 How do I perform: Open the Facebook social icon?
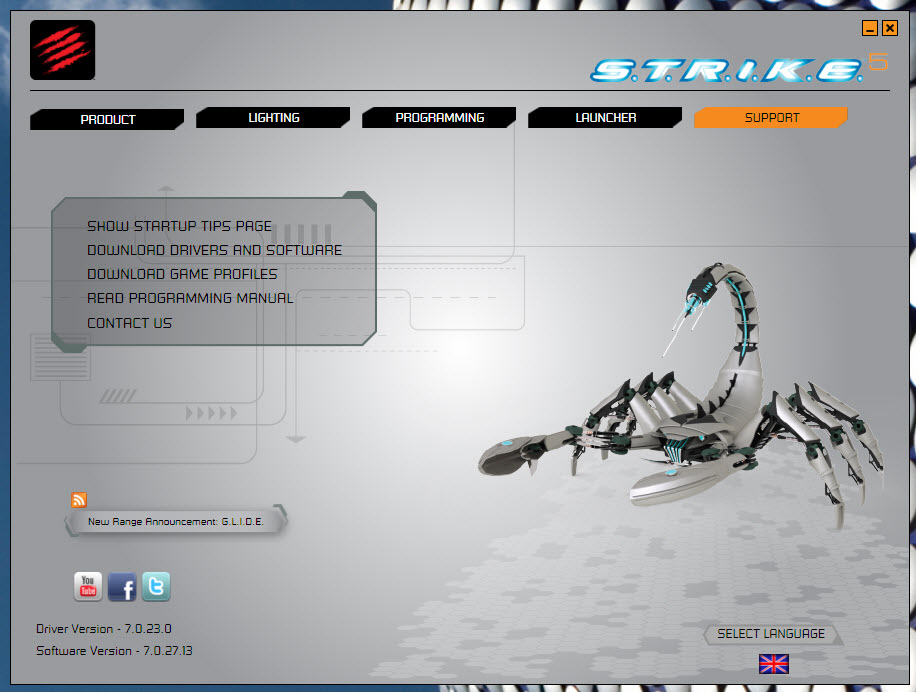pyautogui.click(x=122, y=586)
